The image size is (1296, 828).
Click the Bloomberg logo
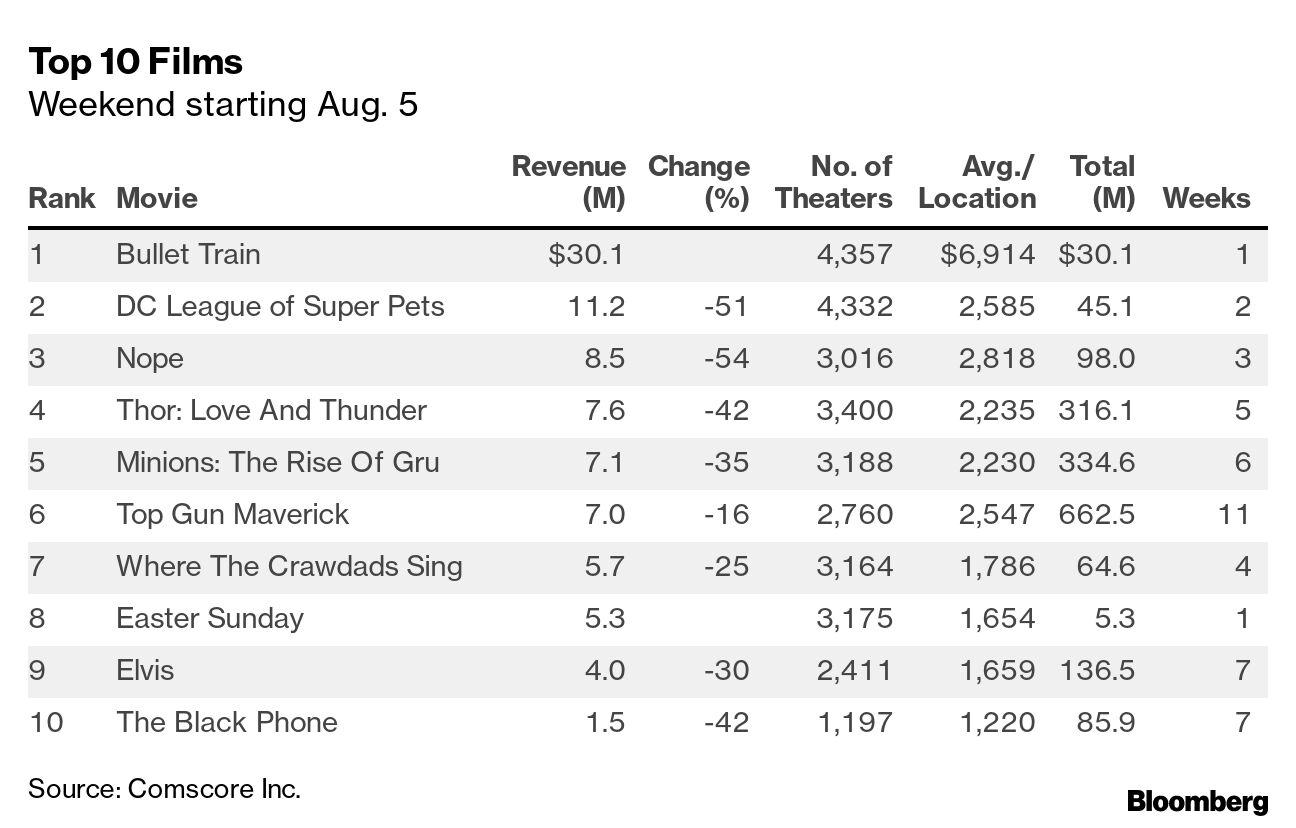point(1197,801)
